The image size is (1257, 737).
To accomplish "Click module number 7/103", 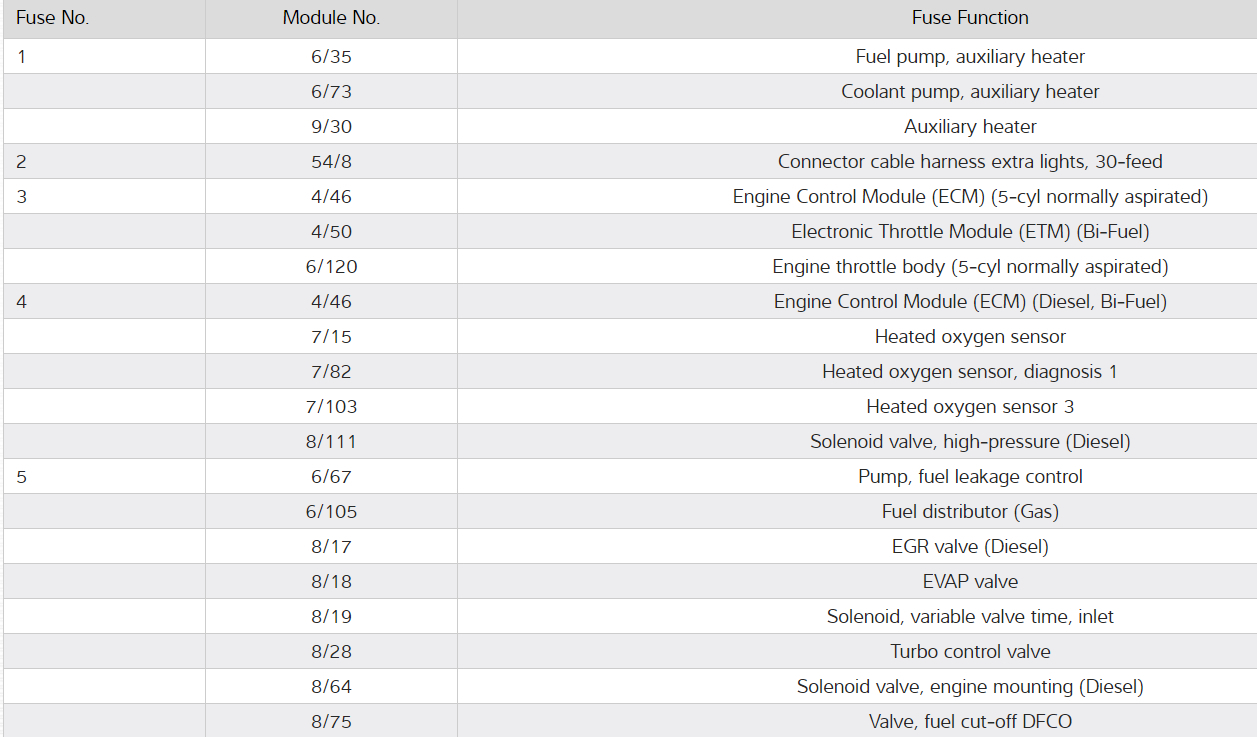I will (331, 407).
